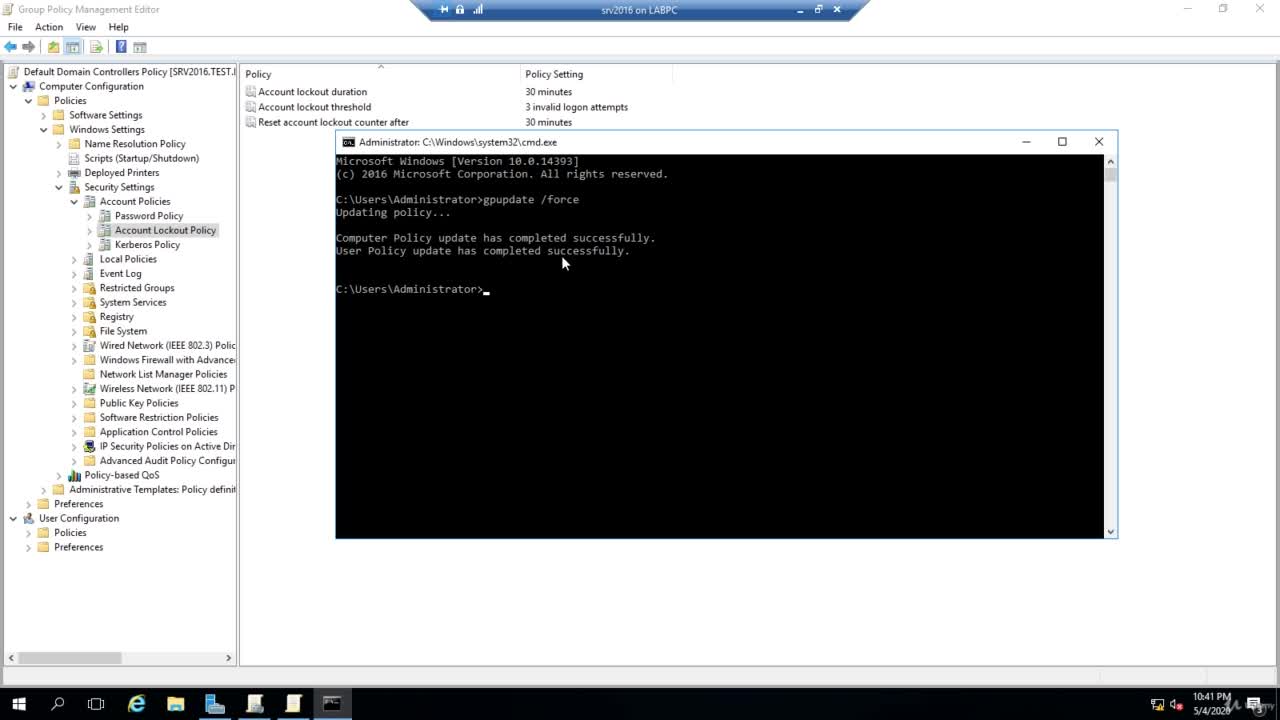Screen dimensions: 1280x720
Task: Expand the Name Resolution Policy node
Action: point(59,144)
